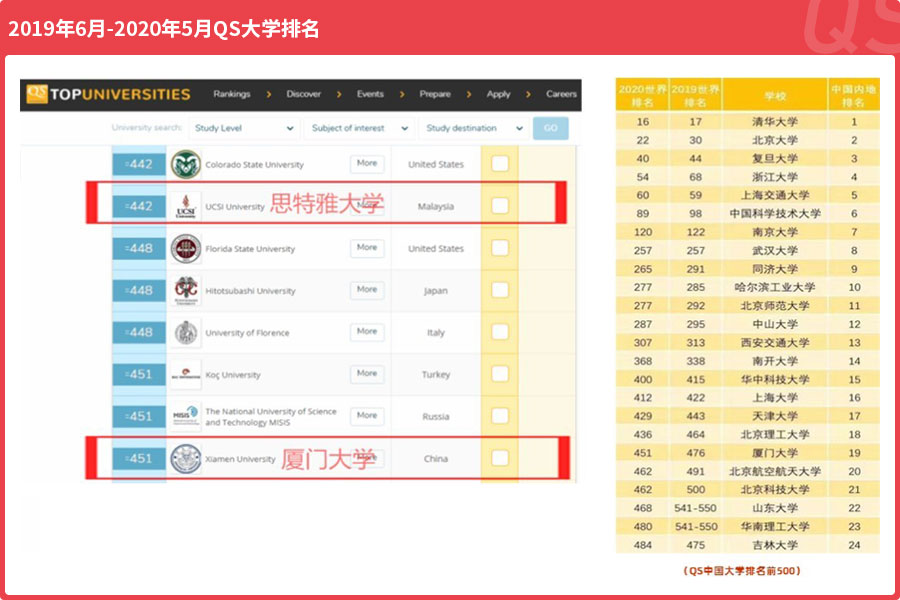Click 清华大学 in the ranking table
This screenshot has width=900, height=600.
pos(775,122)
